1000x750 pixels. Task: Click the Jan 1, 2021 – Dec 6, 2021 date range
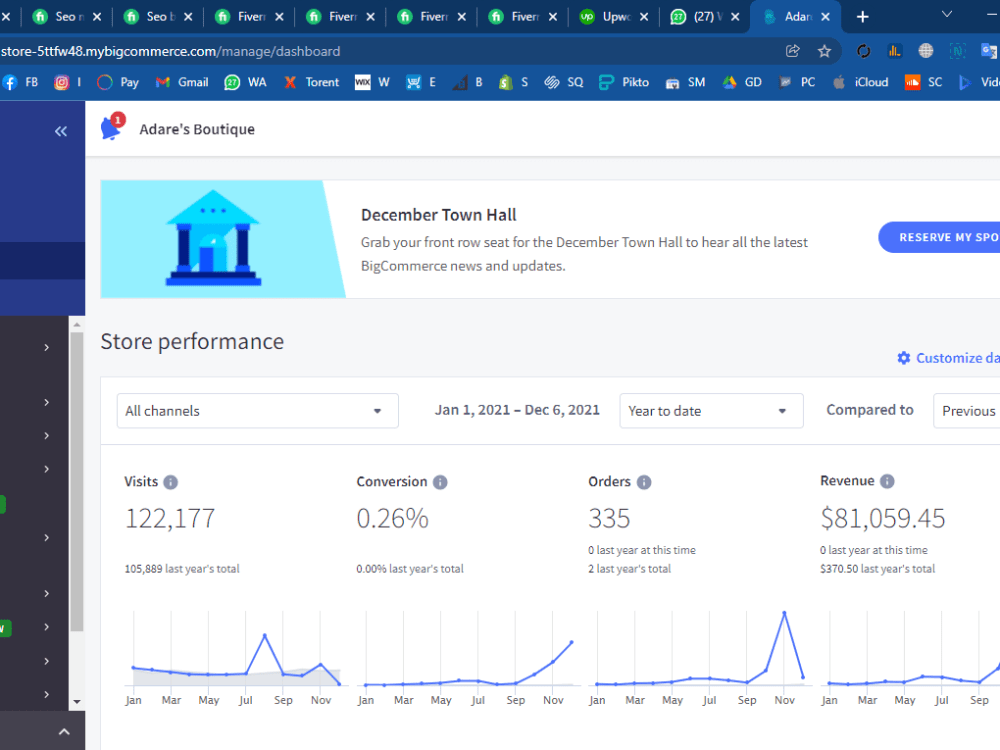[x=517, y=410]
